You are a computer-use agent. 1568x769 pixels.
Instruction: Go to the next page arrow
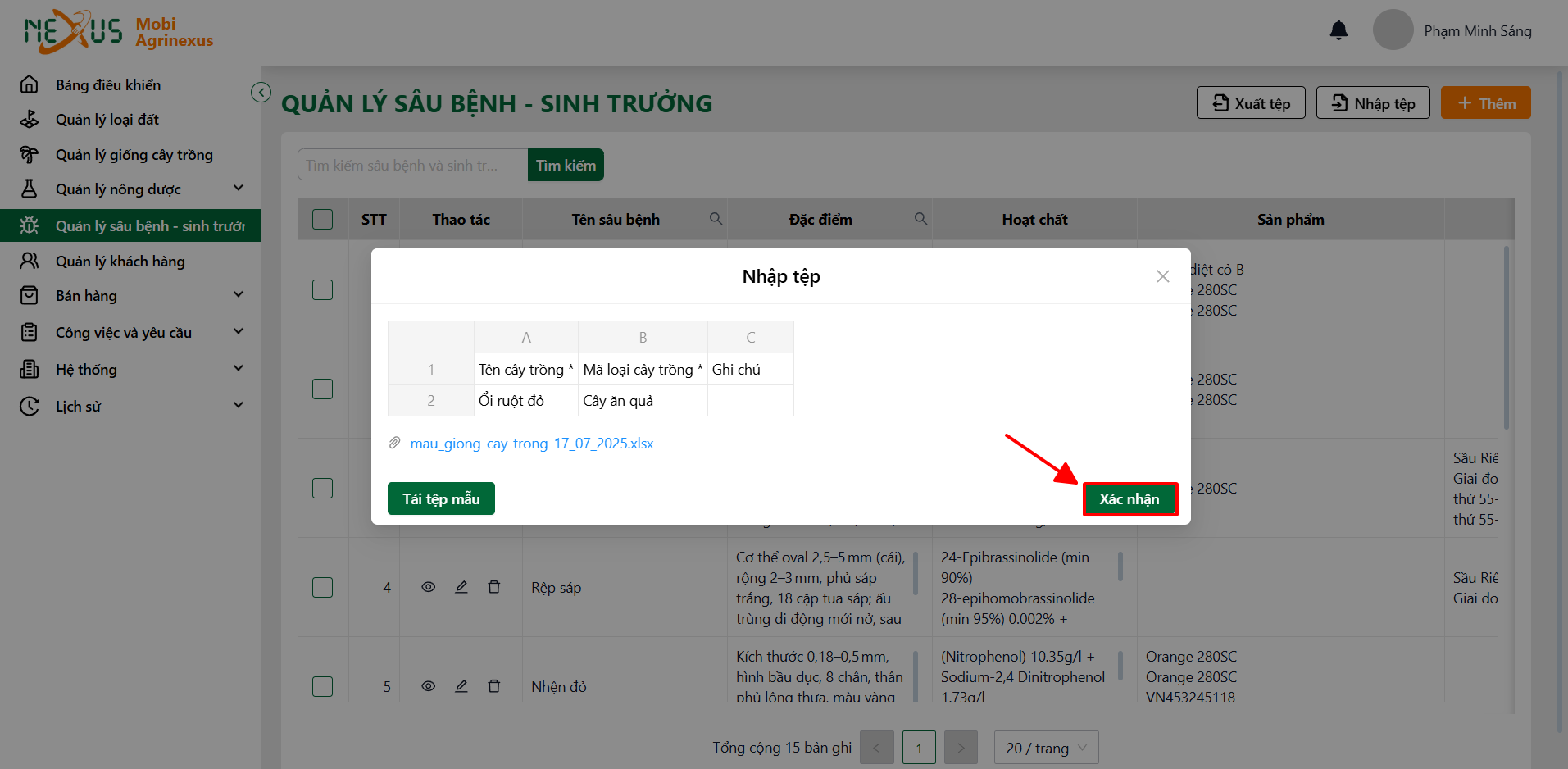961,748
